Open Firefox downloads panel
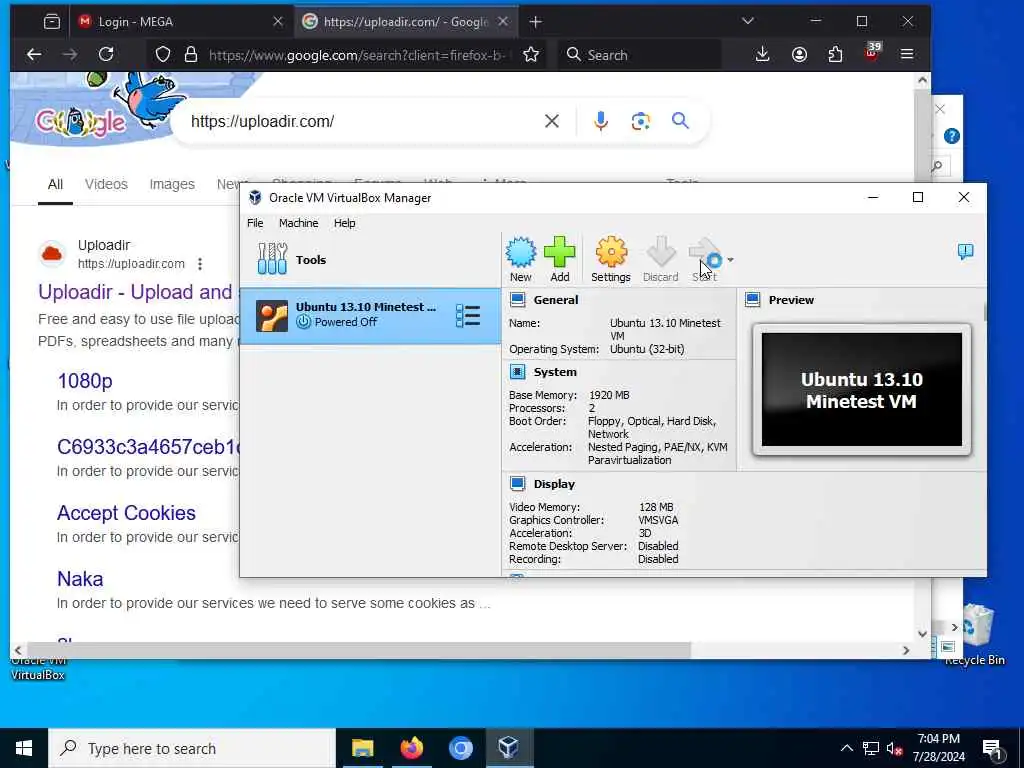Screen dimensions: 1024x768 pyautogui.click(x=762, y=55)
